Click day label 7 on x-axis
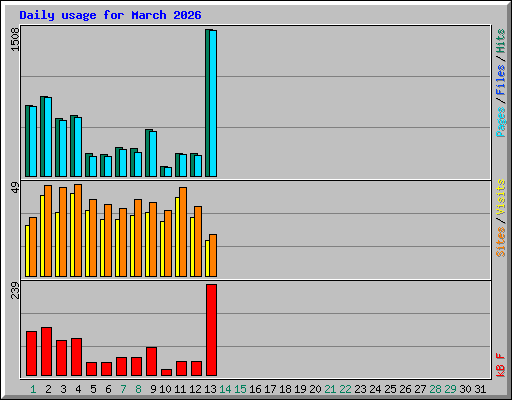This screenshot has width=512, height=400. click(123, 389)
